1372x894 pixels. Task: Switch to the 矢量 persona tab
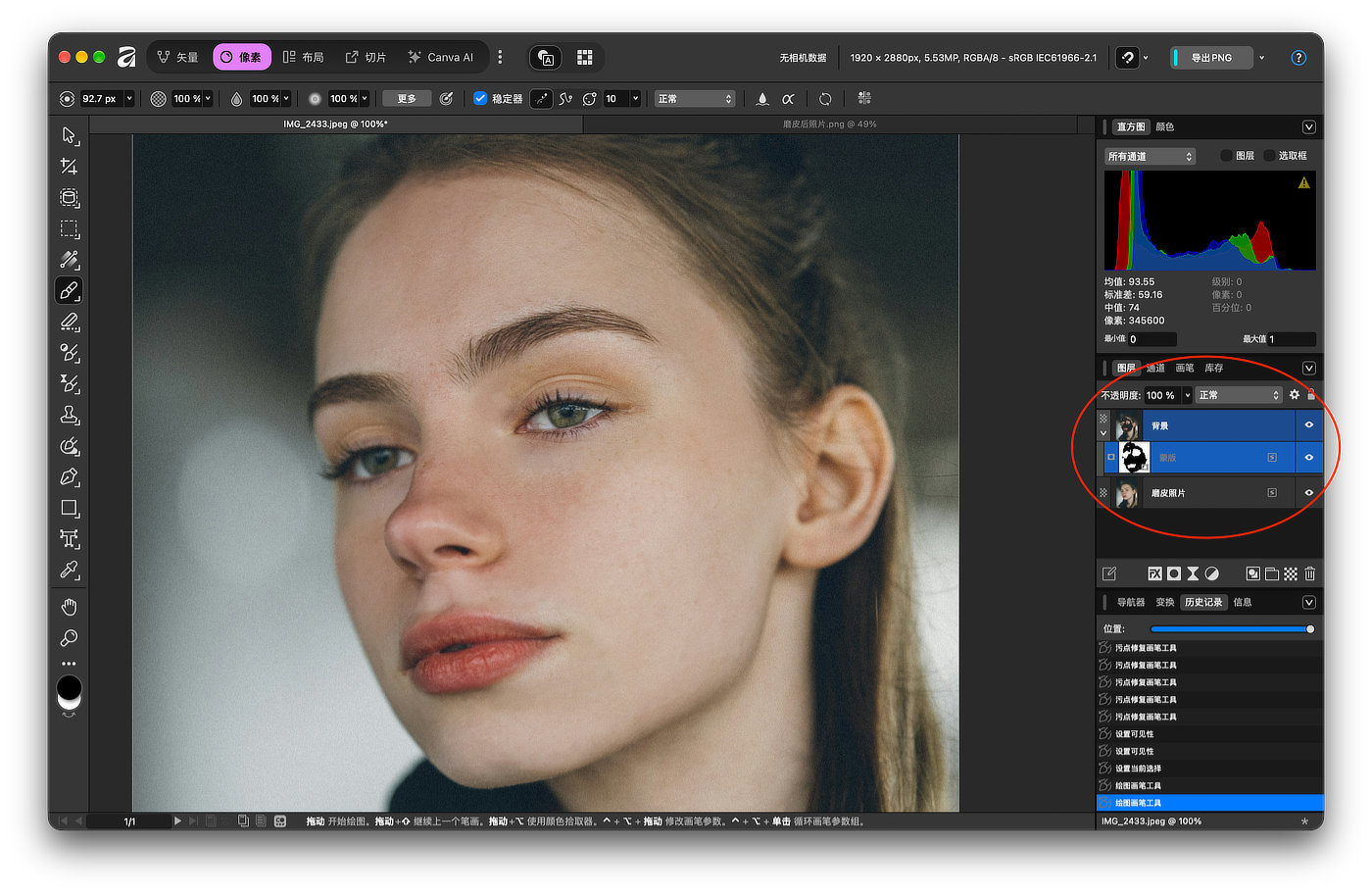point(178,58)
